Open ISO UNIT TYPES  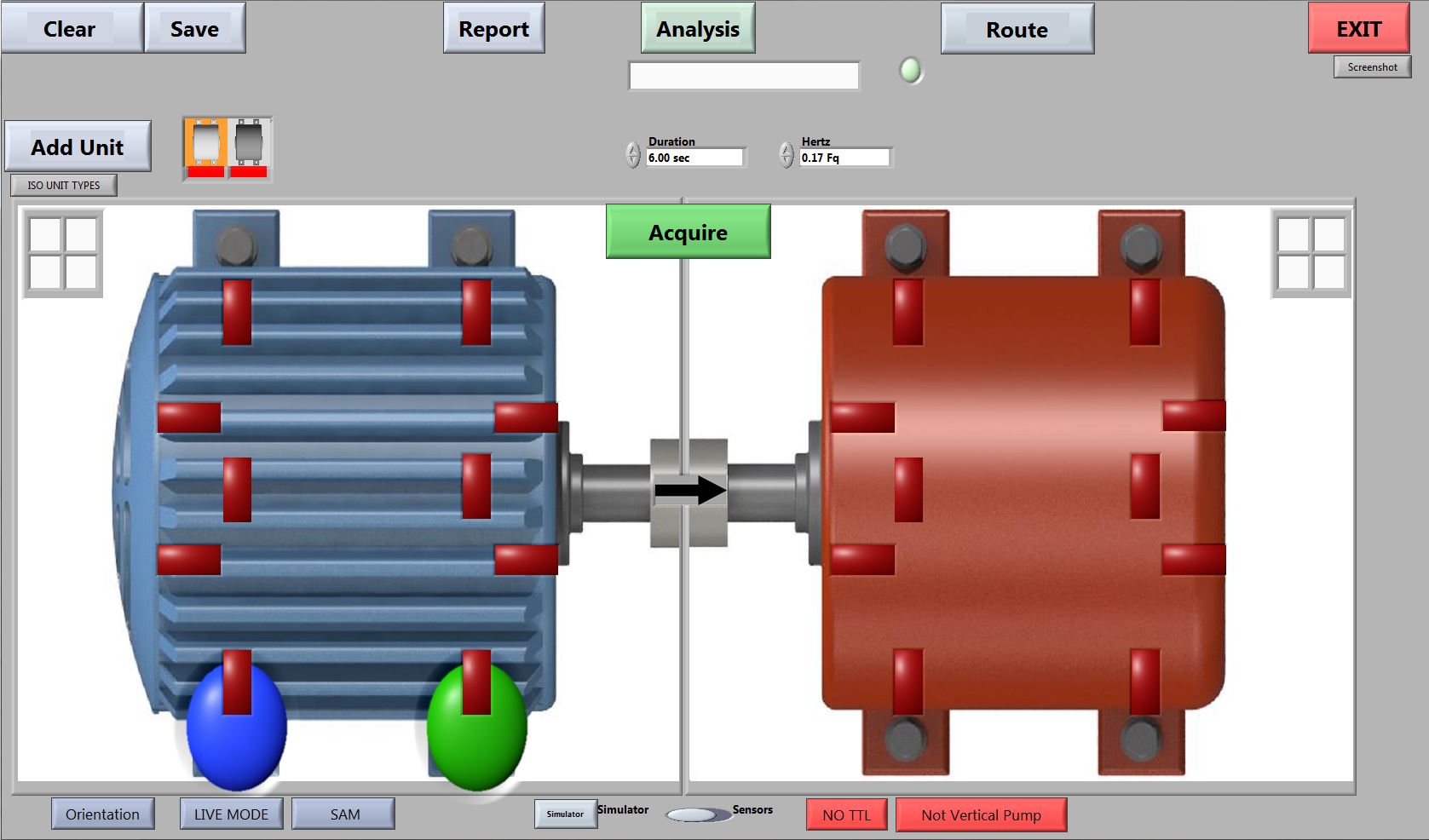(64, 185)
